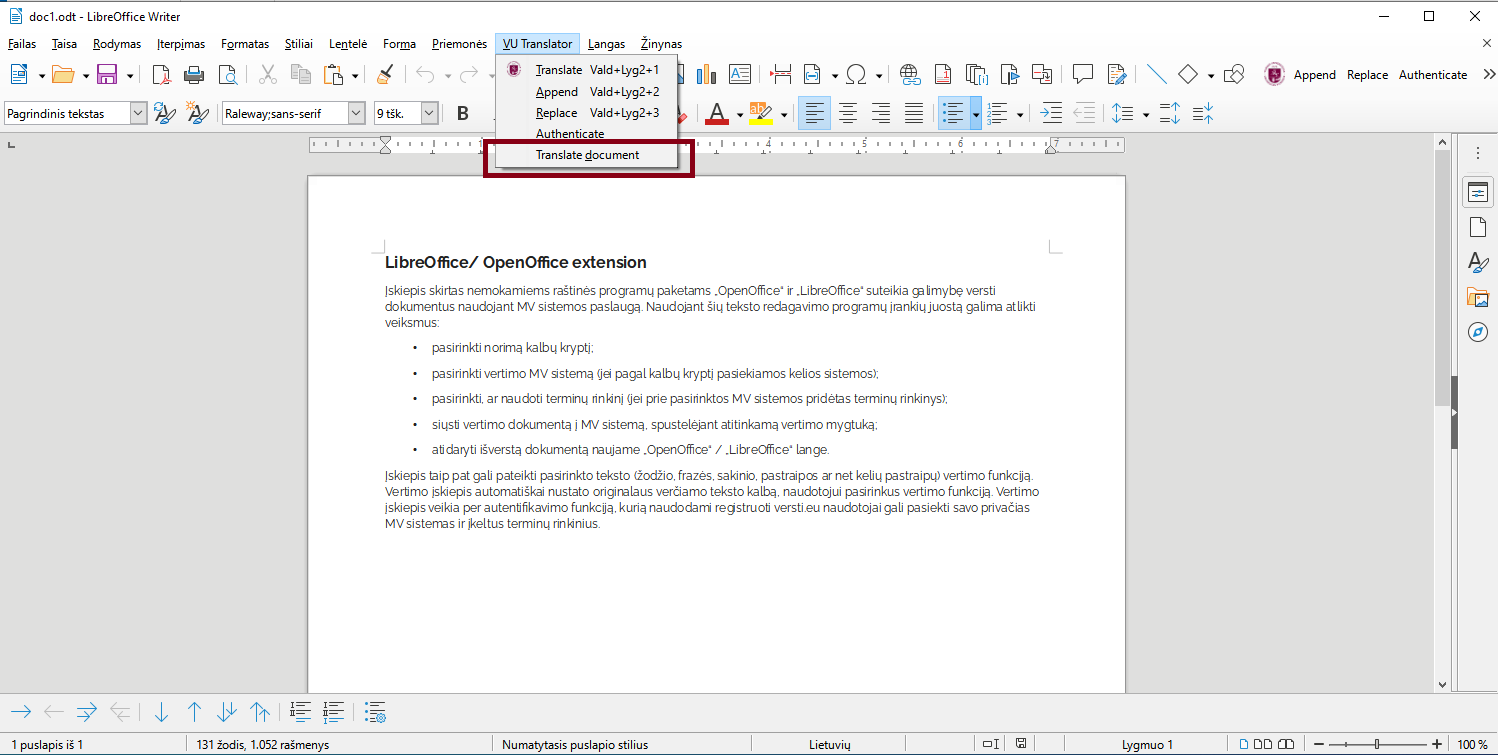Click the Redo arrow icon
1498x755 pixels.
point(468,74)
